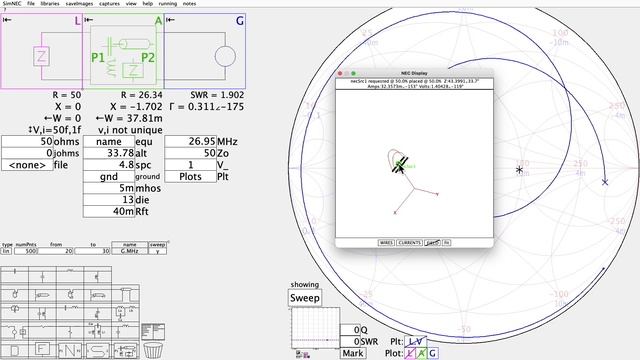
Task: Open the help menu
Action: click(x=147, y=3)
